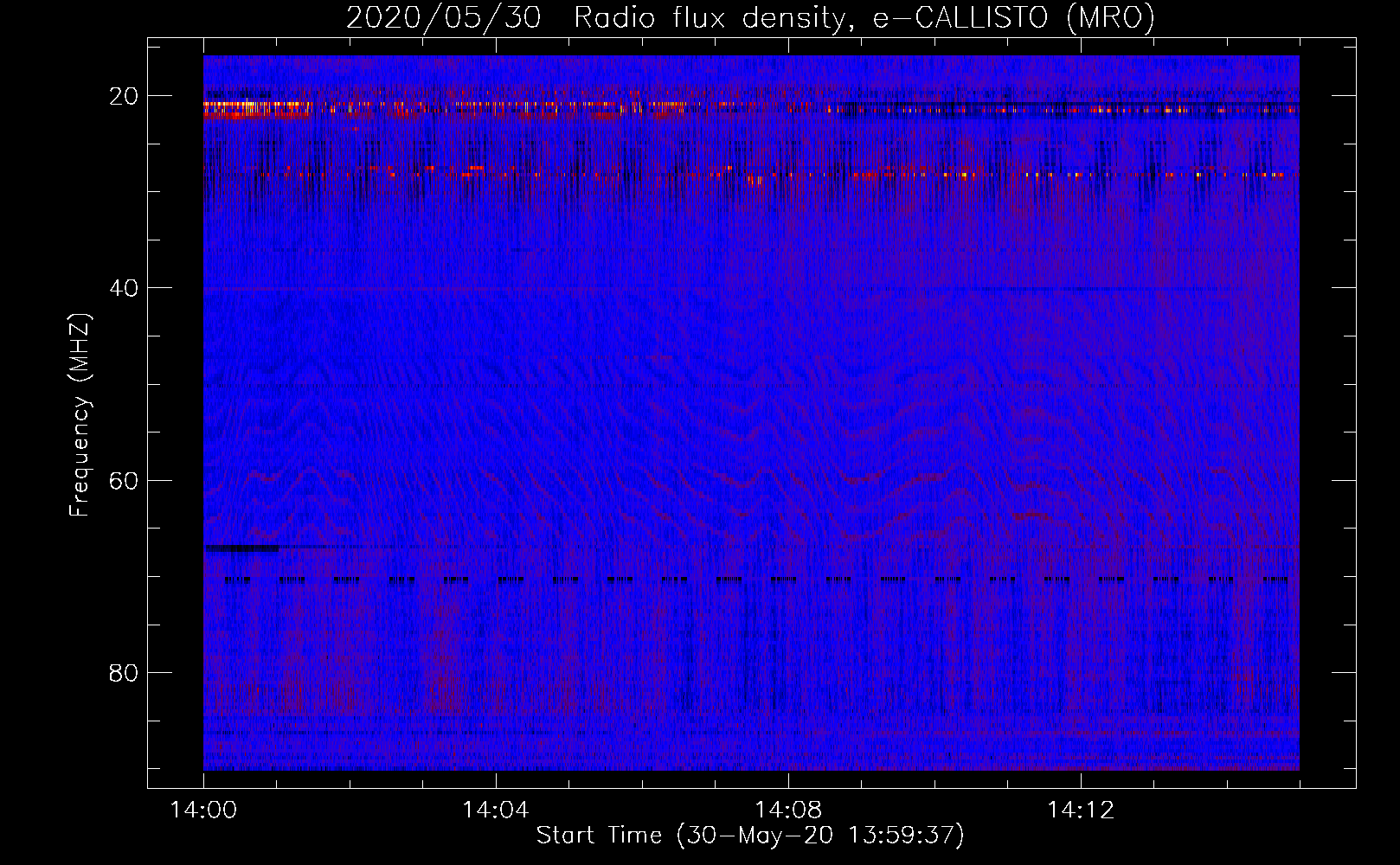Viewport: 1400px width, 865px height.
Task: Click the '40' frequency tick label
Action: point(124,288)
